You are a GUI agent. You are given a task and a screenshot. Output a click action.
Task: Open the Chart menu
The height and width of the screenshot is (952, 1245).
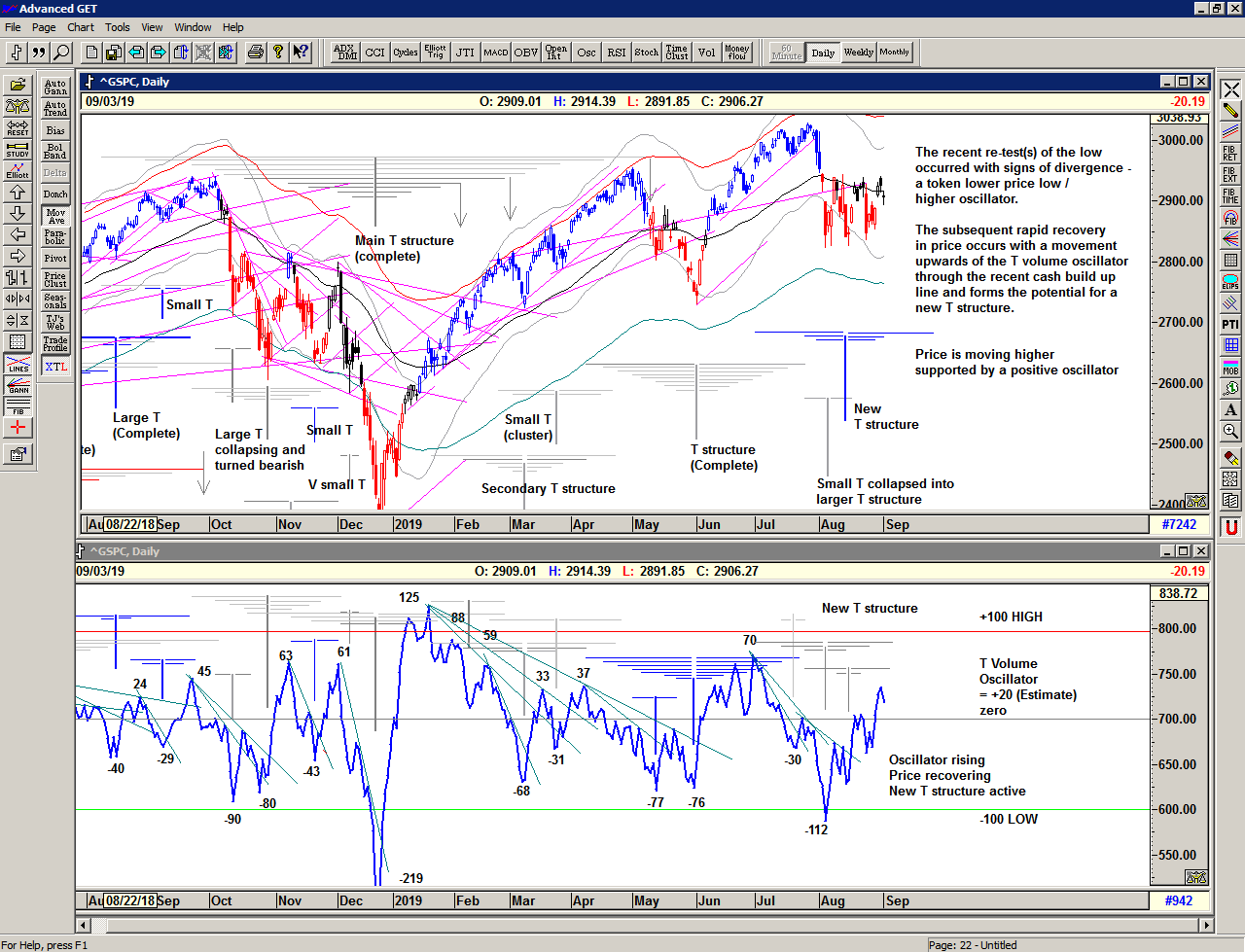coord(81,27)
